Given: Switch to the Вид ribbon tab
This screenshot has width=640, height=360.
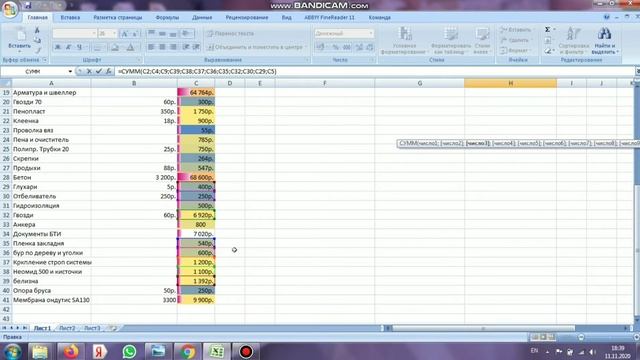Looking at the screenshot, I should coord(287,18).
